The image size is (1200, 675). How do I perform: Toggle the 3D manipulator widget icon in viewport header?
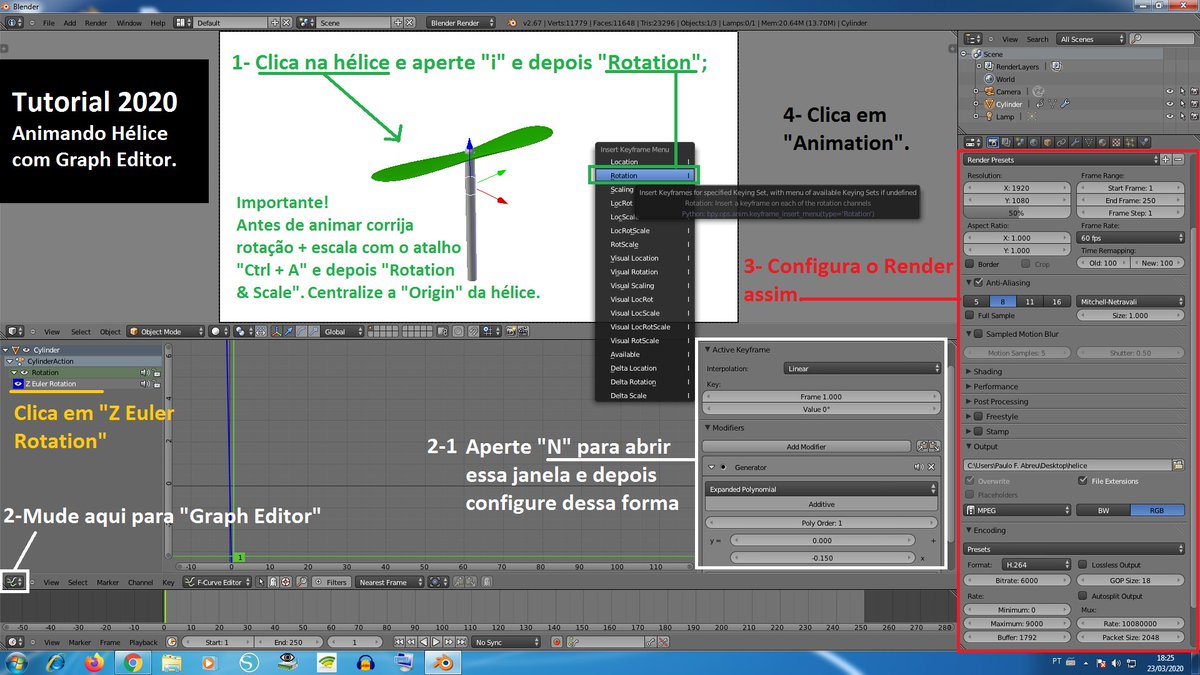(x=275, y=330)
